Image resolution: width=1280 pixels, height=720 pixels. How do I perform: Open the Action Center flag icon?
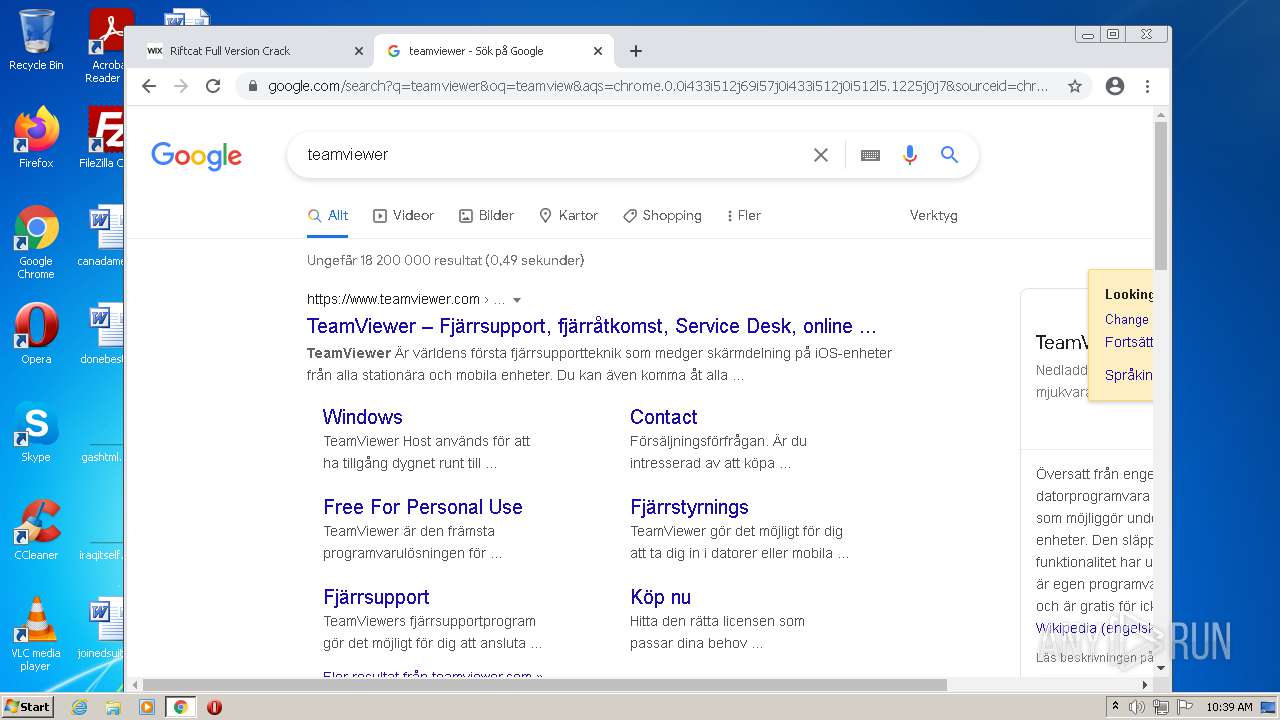click(1185, 707)
